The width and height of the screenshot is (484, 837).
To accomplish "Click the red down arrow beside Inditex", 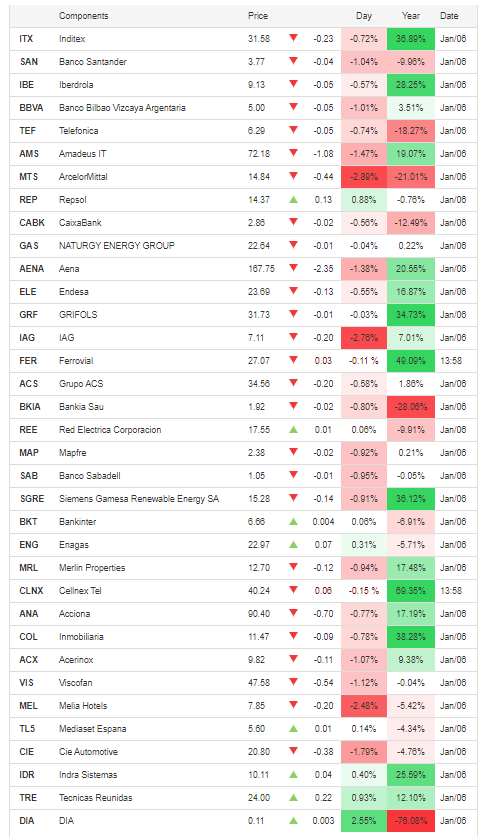I will coord(293,38).
